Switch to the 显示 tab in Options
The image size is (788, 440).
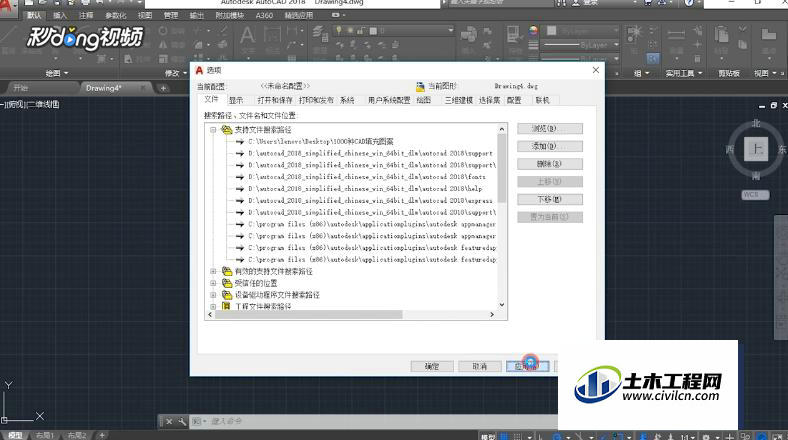pyautogui.click(x=236, y=100)
